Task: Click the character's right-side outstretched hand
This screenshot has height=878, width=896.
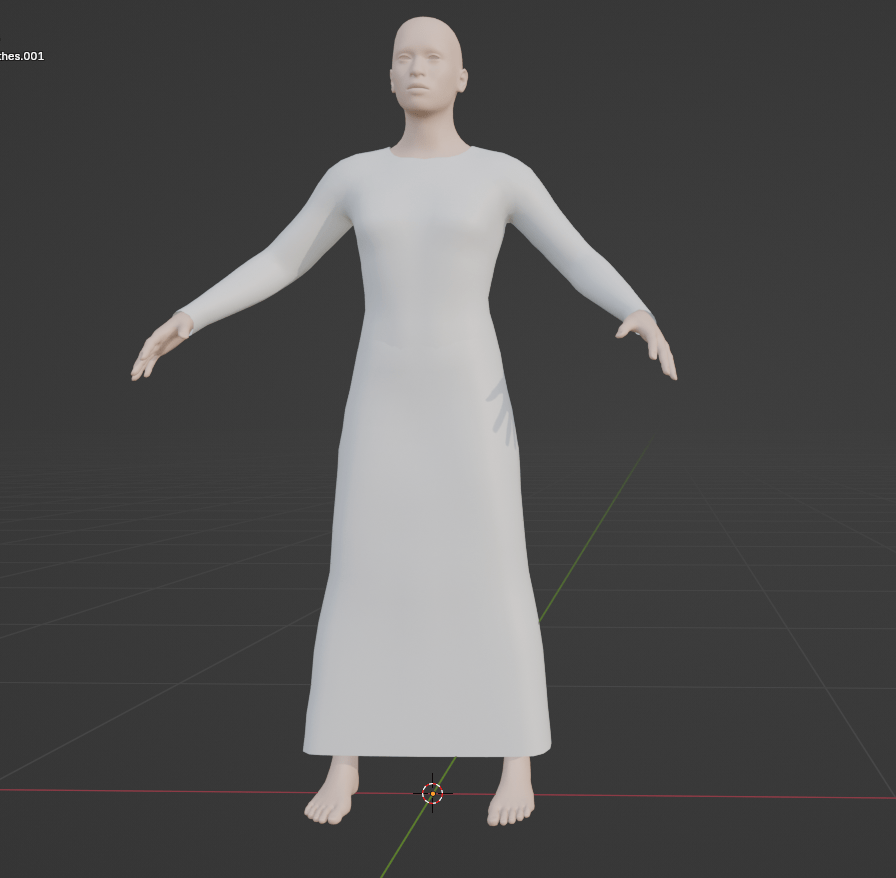Action: [652, 344]
